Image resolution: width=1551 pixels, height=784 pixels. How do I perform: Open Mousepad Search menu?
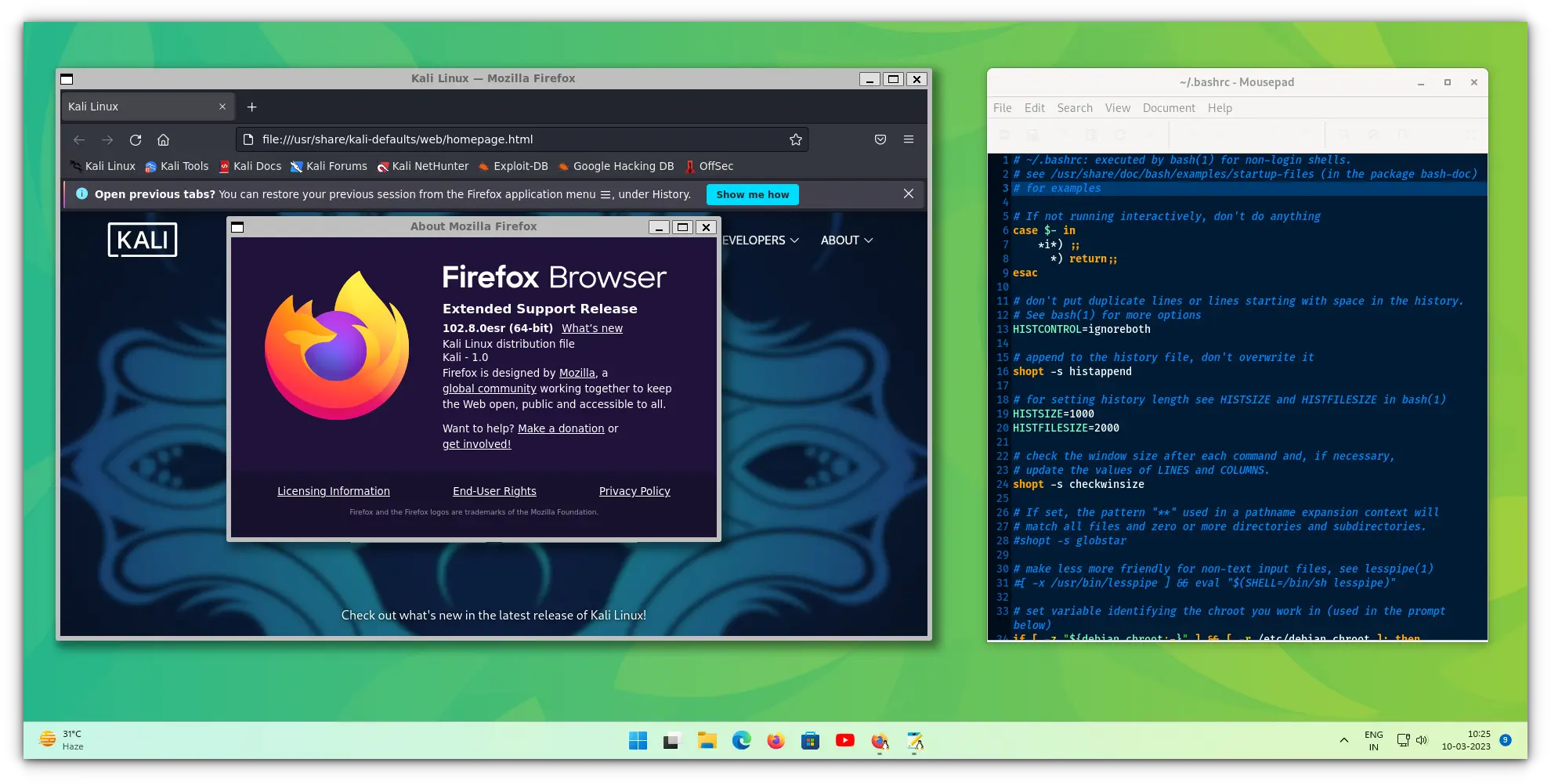pos(1074,108)
